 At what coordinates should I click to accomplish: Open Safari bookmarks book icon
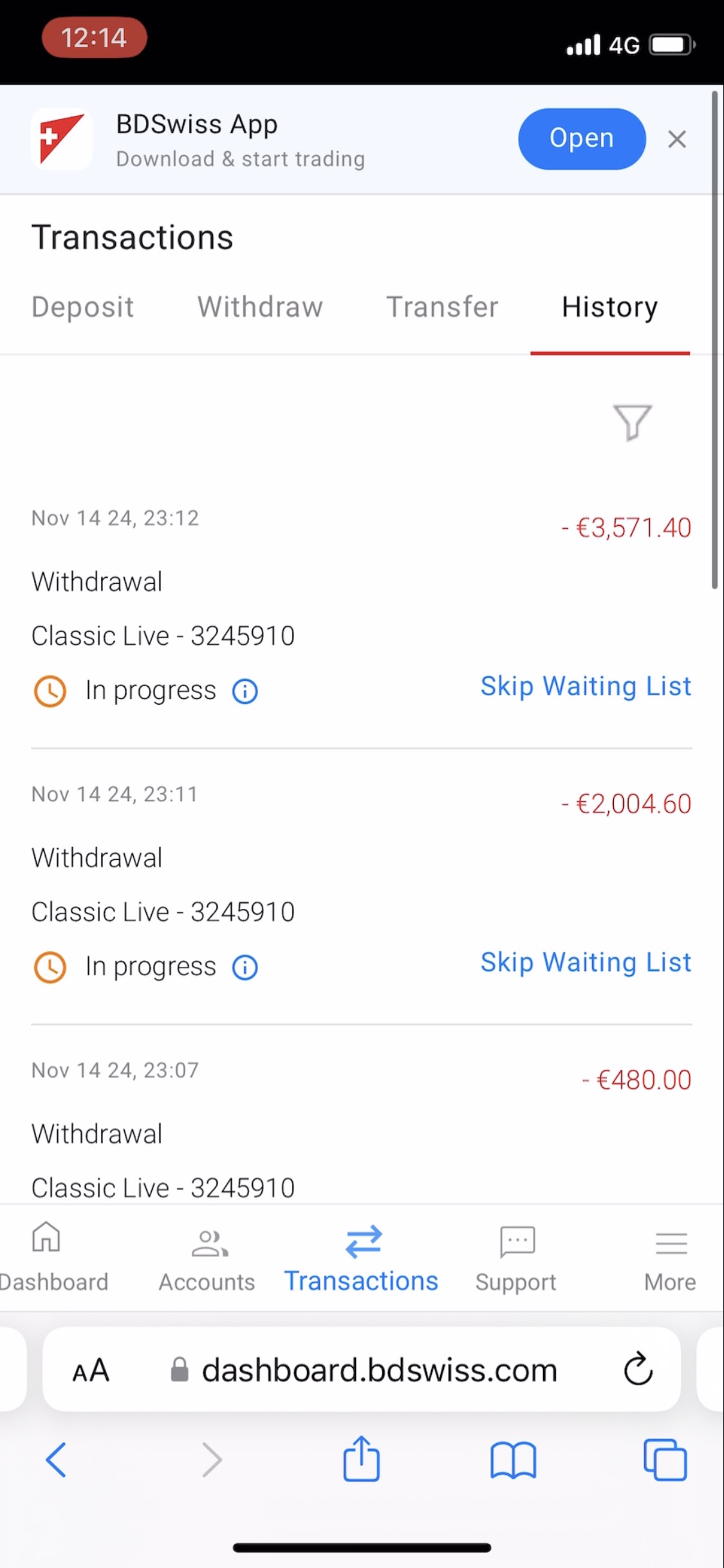click(513, 1459)
